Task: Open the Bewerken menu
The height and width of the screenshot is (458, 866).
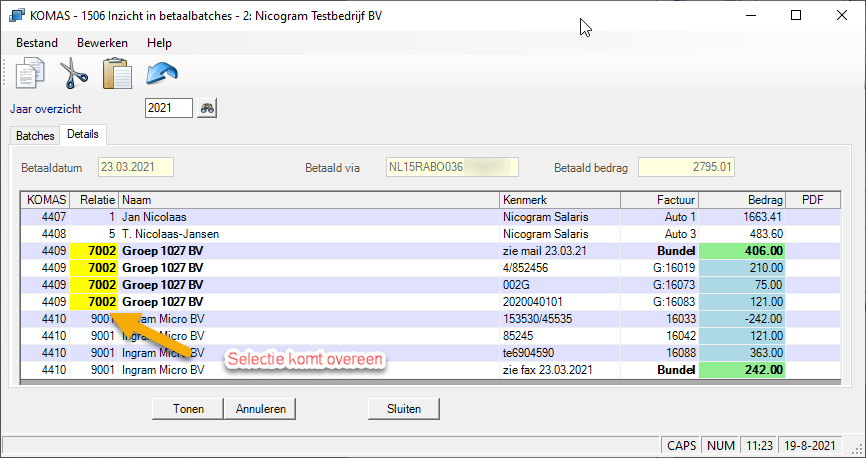Action: pos(102,43)
